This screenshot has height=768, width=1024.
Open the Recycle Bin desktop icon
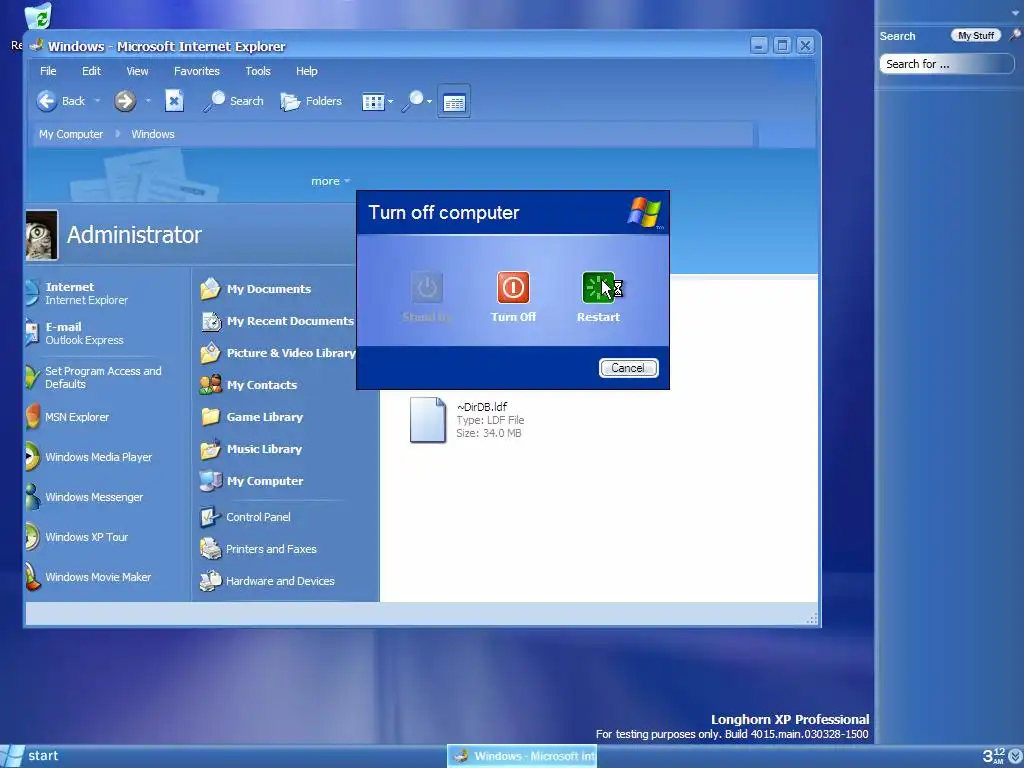coord(38,16)
